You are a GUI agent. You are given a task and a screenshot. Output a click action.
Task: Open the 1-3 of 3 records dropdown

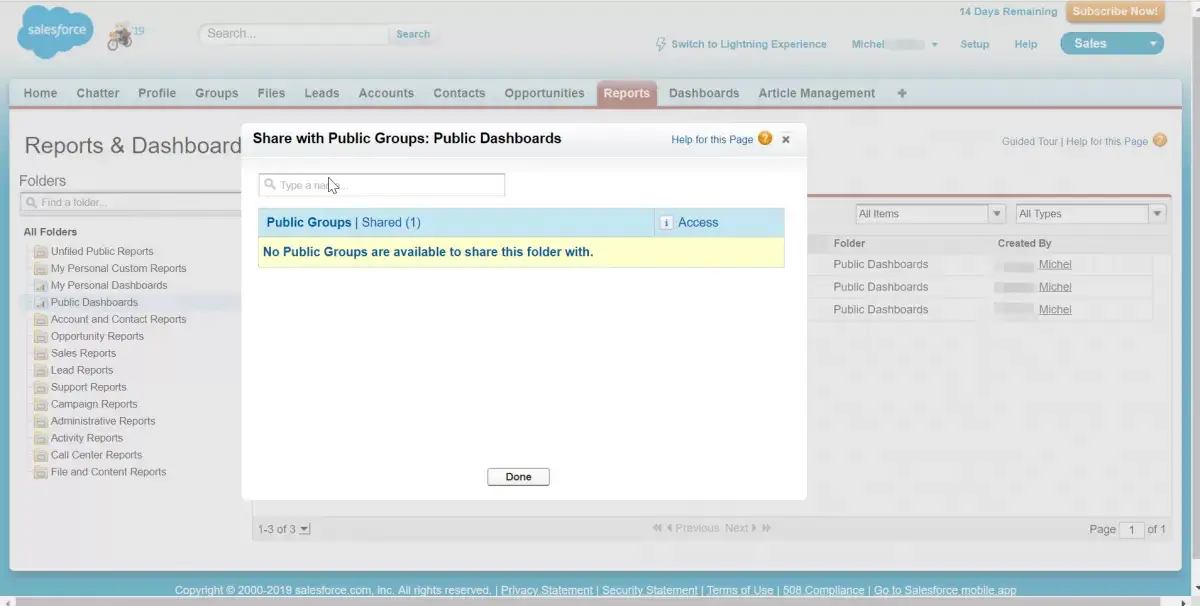coord(305,529)
